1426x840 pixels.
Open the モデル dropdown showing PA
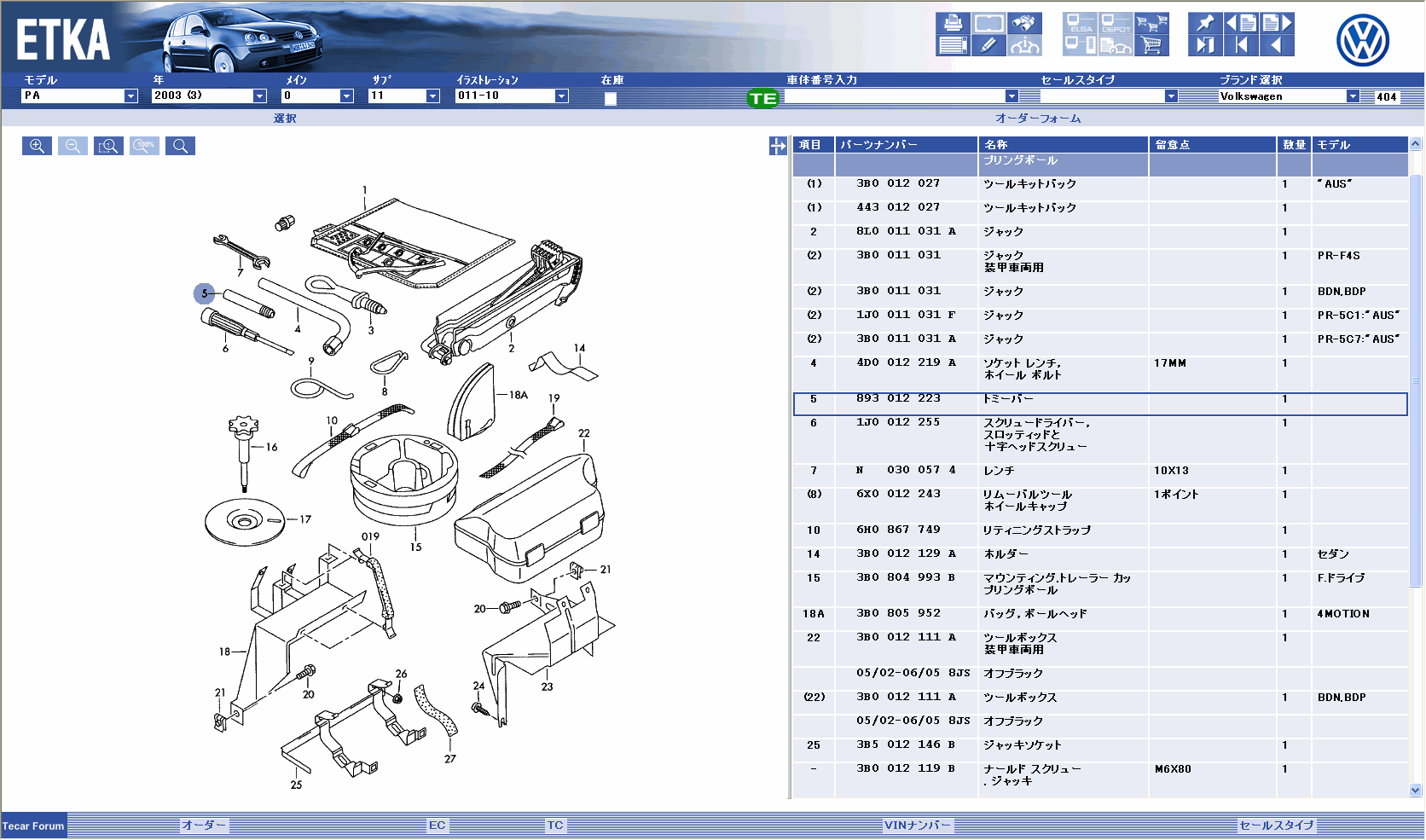pos(79,96)
